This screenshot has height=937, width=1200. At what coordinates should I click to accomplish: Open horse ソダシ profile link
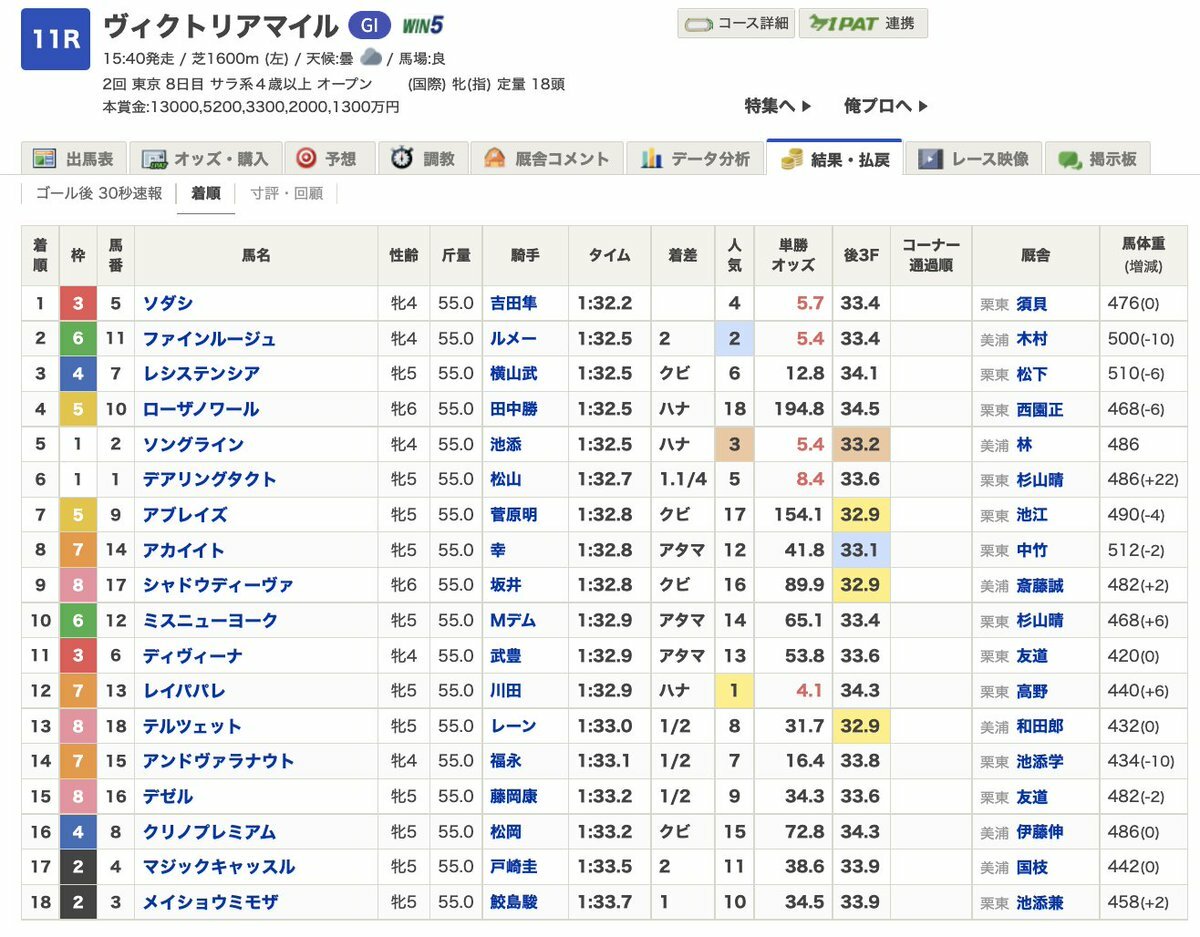point(168,303)
